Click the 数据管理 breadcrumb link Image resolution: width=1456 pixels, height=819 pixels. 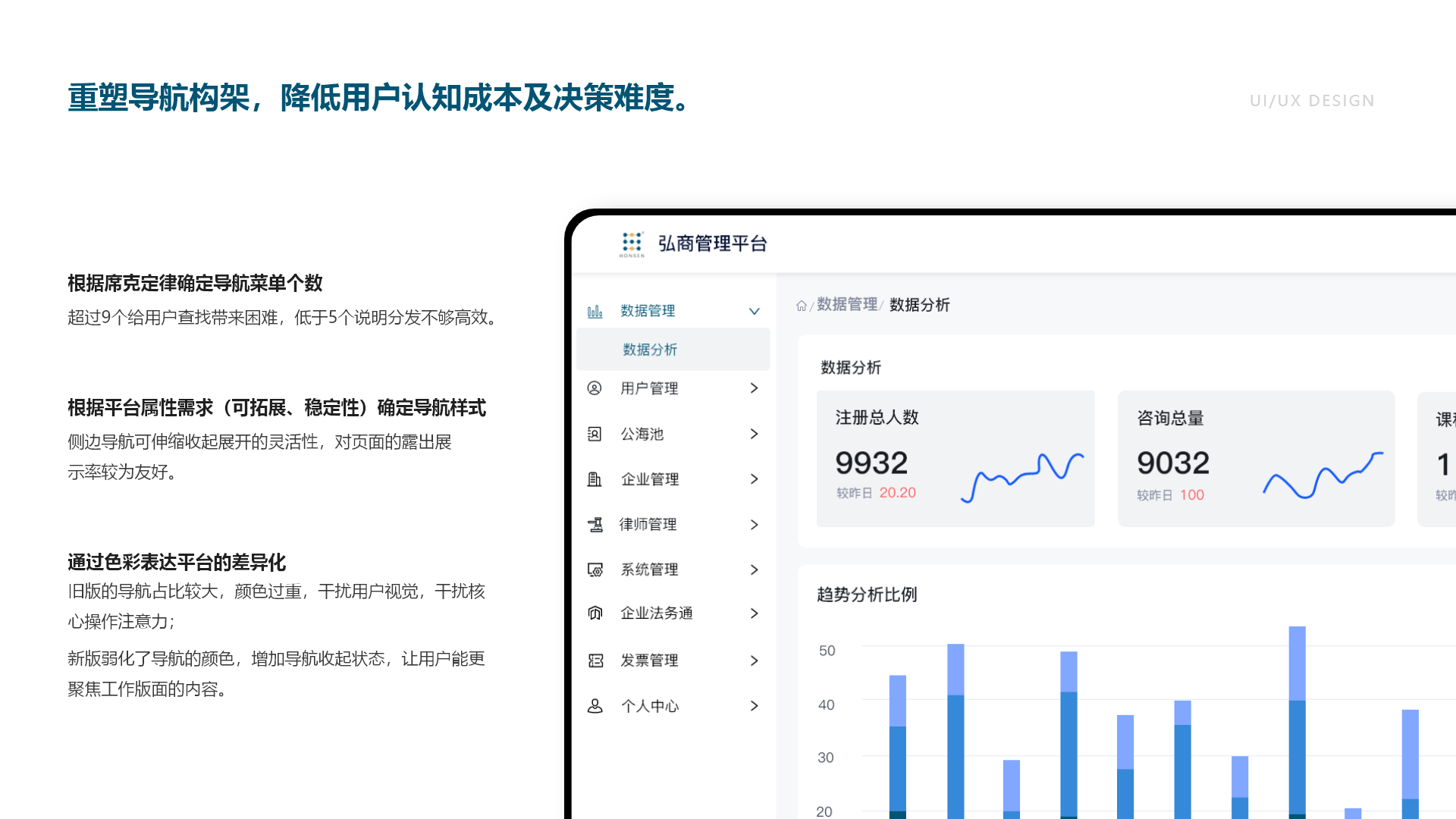846,305
